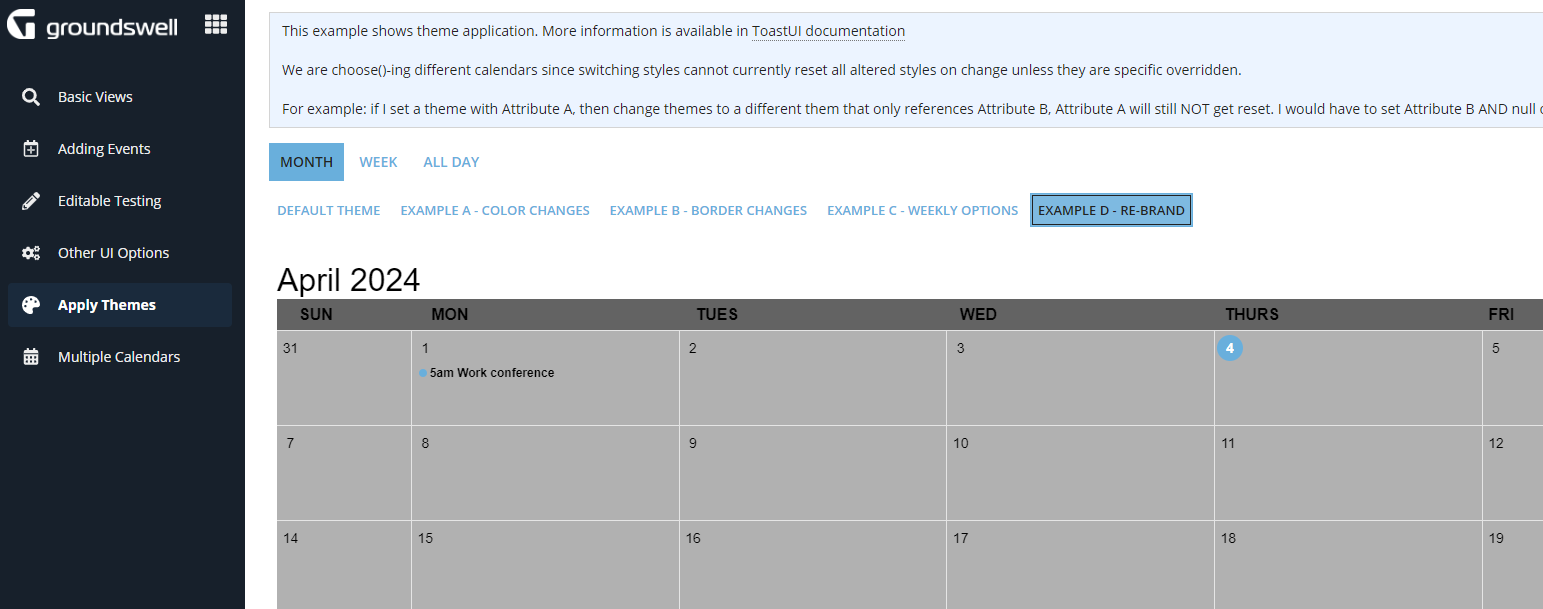Apply the DEFAULT THEME option
This screenshot has width=1543, height=609.
329,211
